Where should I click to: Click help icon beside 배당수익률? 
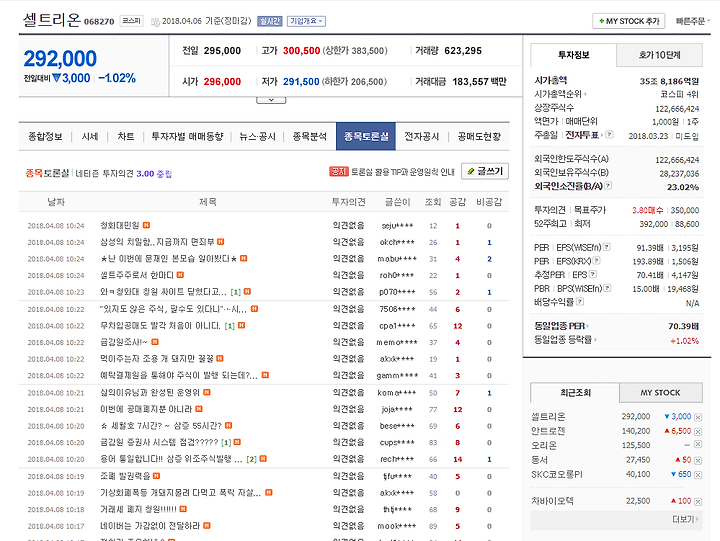tap(580, 301)
